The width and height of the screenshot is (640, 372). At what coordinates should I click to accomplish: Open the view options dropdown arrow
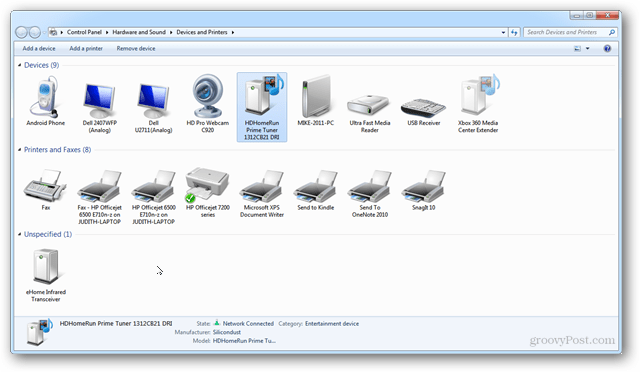tap(588, 49)
